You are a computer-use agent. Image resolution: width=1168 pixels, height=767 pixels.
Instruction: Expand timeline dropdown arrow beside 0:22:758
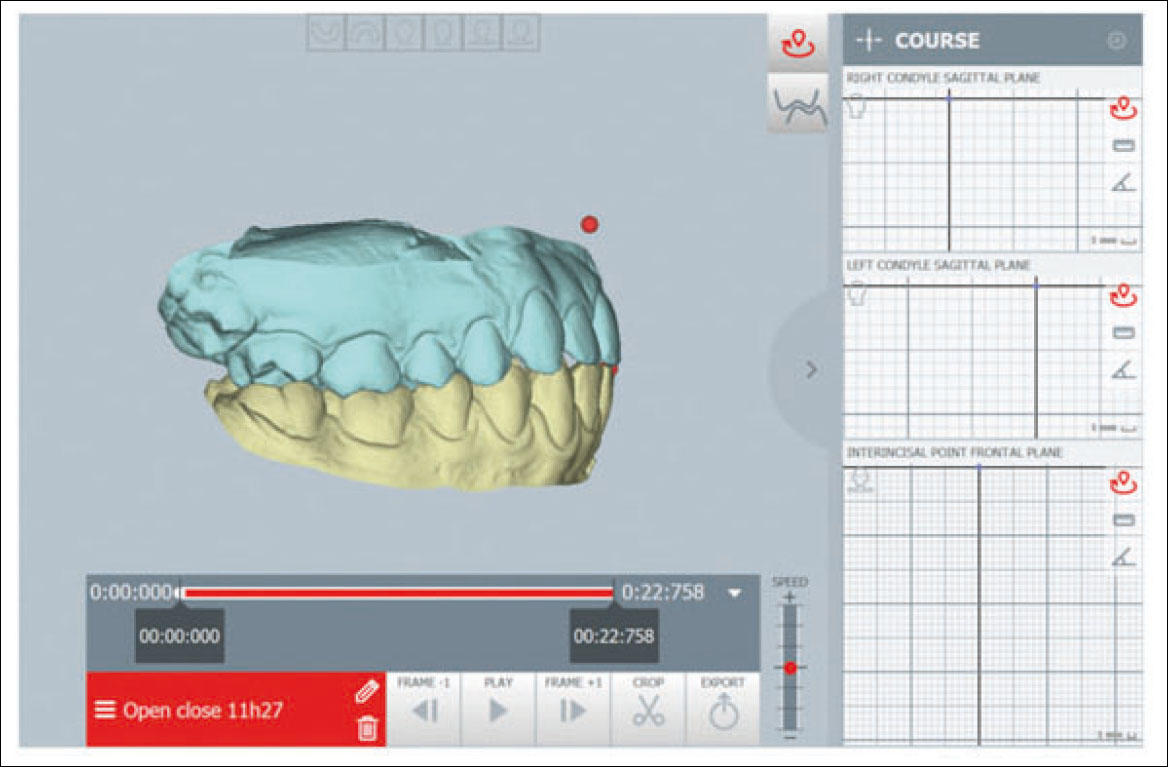(735, 593)
